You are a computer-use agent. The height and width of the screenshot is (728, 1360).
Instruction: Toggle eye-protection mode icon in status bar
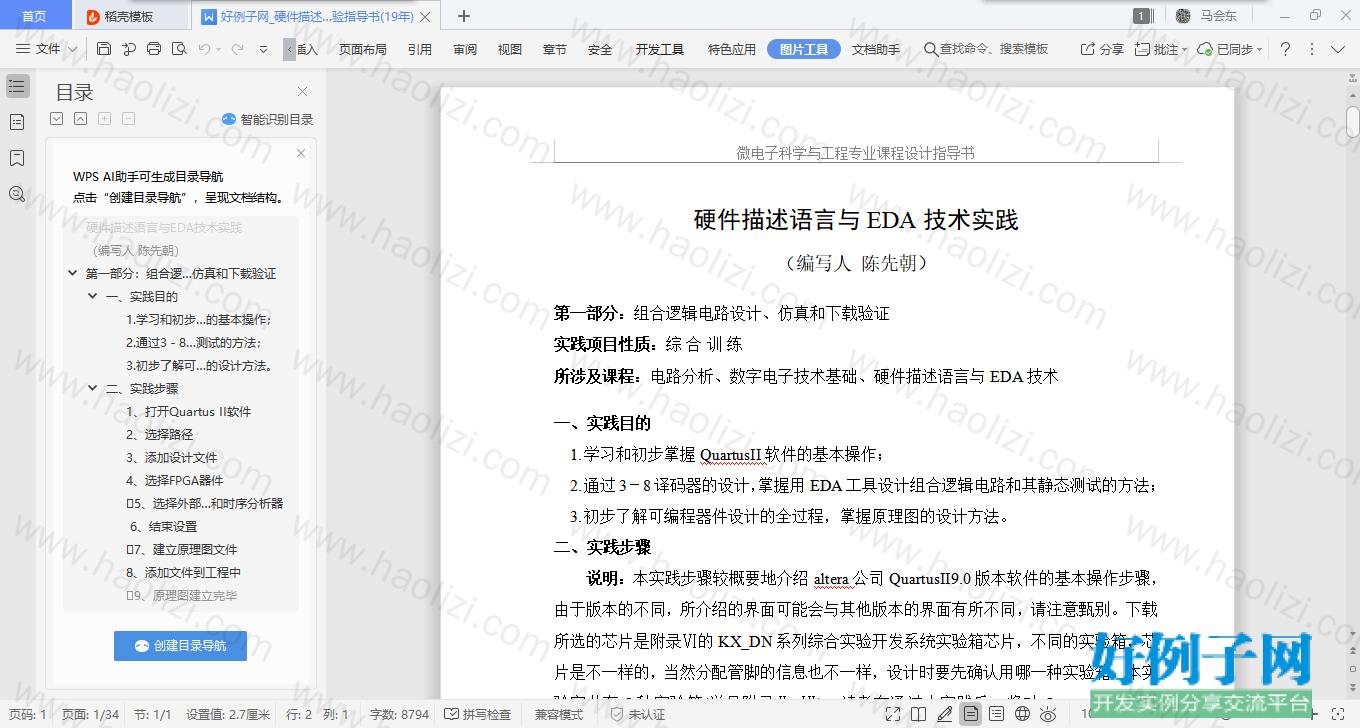coord(1048,714)
